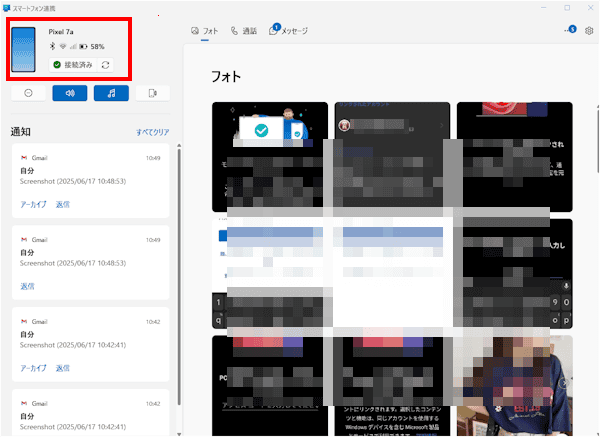Image resolution: width=600 pixels, height=437 pixels.
Task: Click the 接続済み connected status button
Action: click(73, 65)
